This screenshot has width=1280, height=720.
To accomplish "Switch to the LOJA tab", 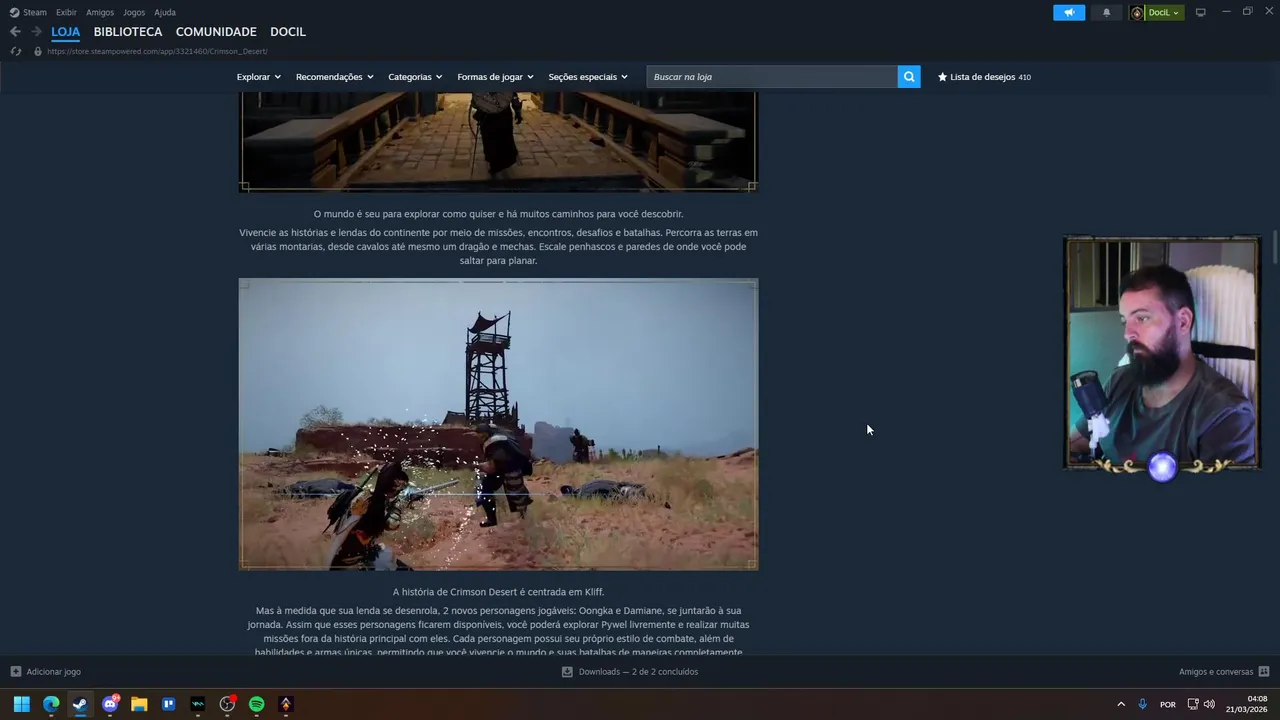I will (x=66, y=32).
